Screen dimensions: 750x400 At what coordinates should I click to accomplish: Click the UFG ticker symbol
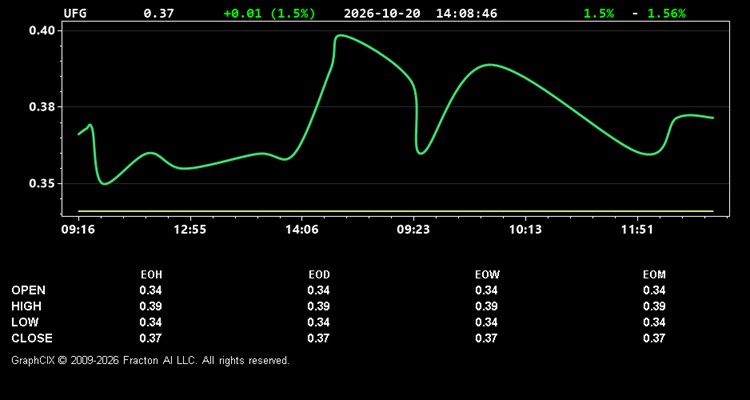point(75,13)
